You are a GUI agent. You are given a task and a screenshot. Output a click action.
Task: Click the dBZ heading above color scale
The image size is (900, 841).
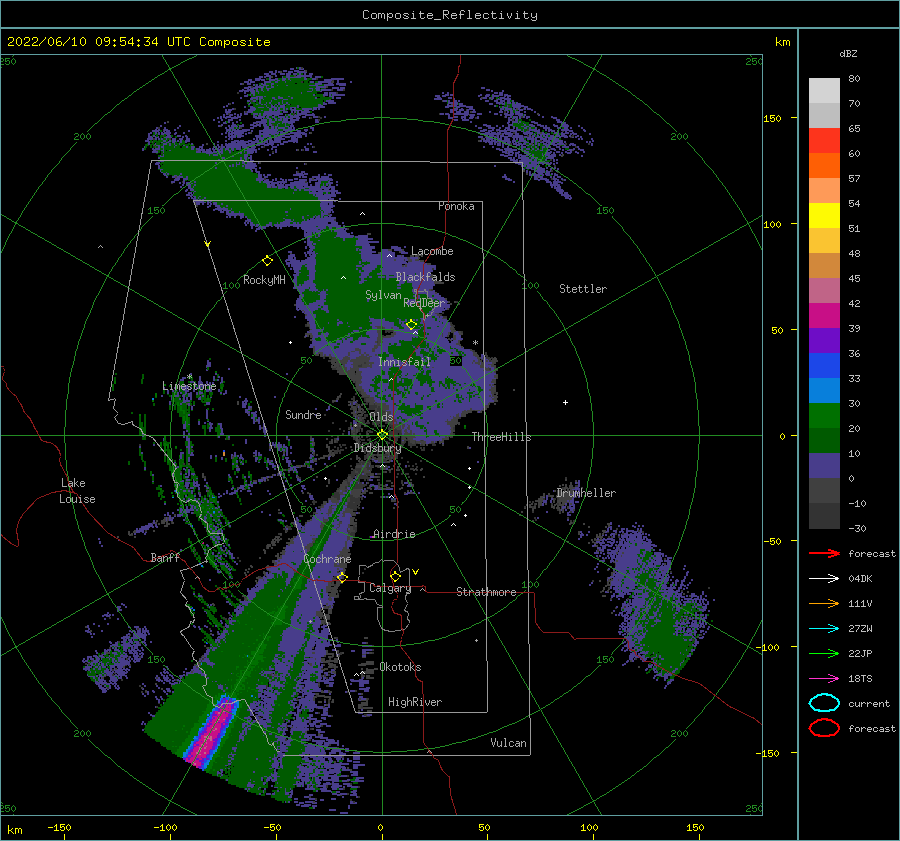pos(848,53)
